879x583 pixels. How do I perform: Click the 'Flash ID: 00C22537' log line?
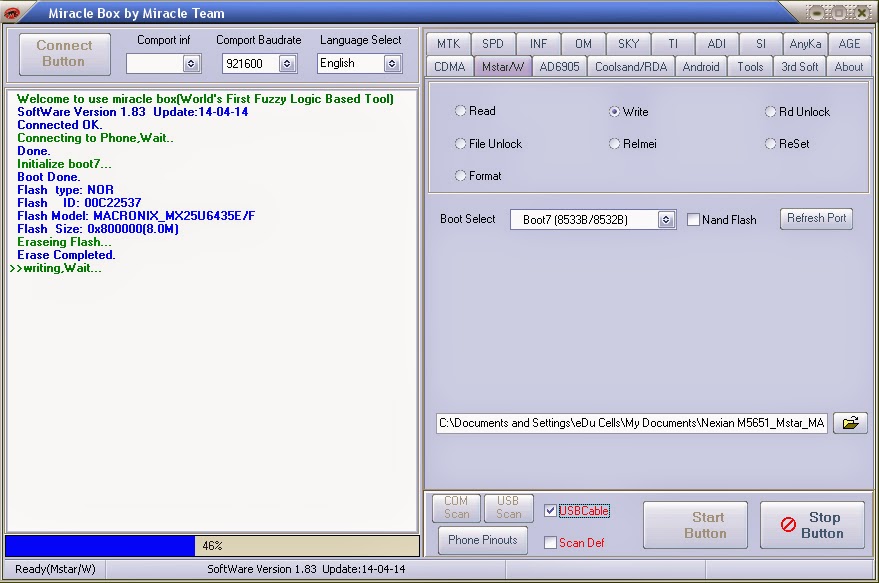tap(79, 203)
